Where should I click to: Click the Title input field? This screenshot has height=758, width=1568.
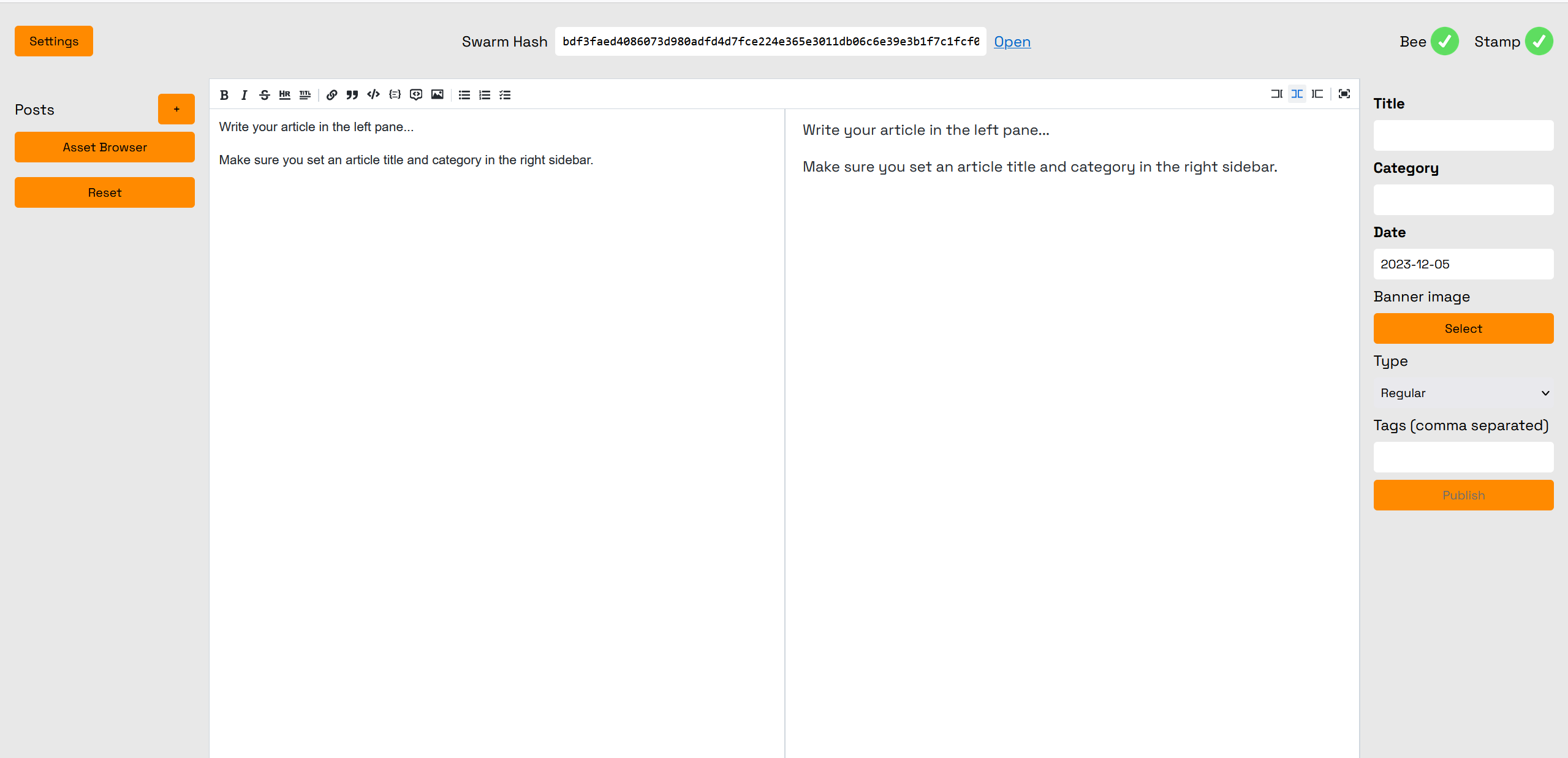pos(1463,135)
